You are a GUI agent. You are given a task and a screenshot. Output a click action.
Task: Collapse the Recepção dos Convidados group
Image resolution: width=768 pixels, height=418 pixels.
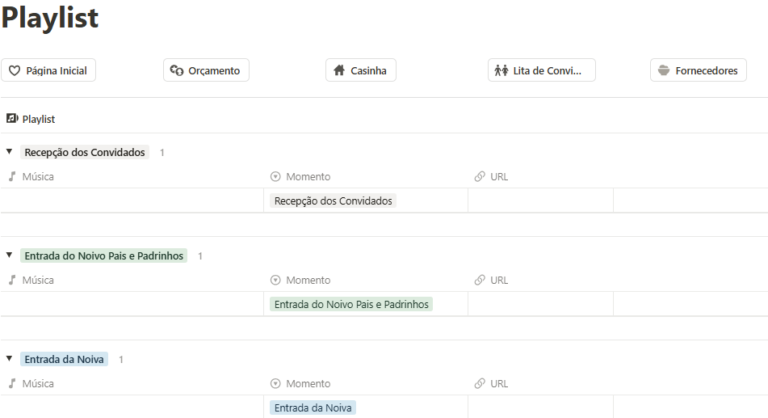click(x=9, y=152)
